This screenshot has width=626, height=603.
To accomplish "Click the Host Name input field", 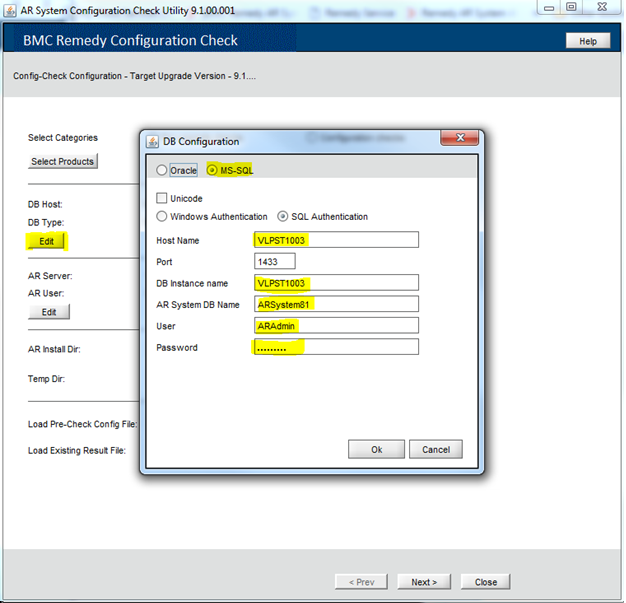I will (x=336, y=240).
